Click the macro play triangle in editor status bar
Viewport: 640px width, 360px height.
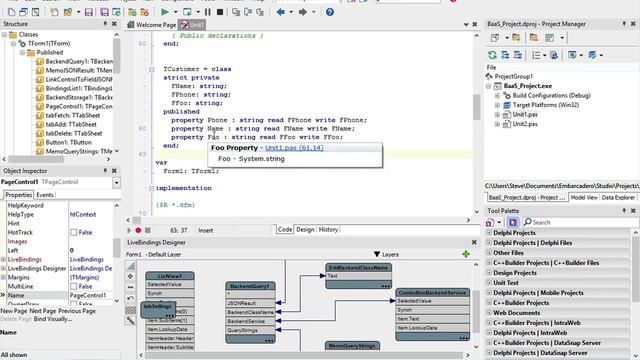click(129, 230)
